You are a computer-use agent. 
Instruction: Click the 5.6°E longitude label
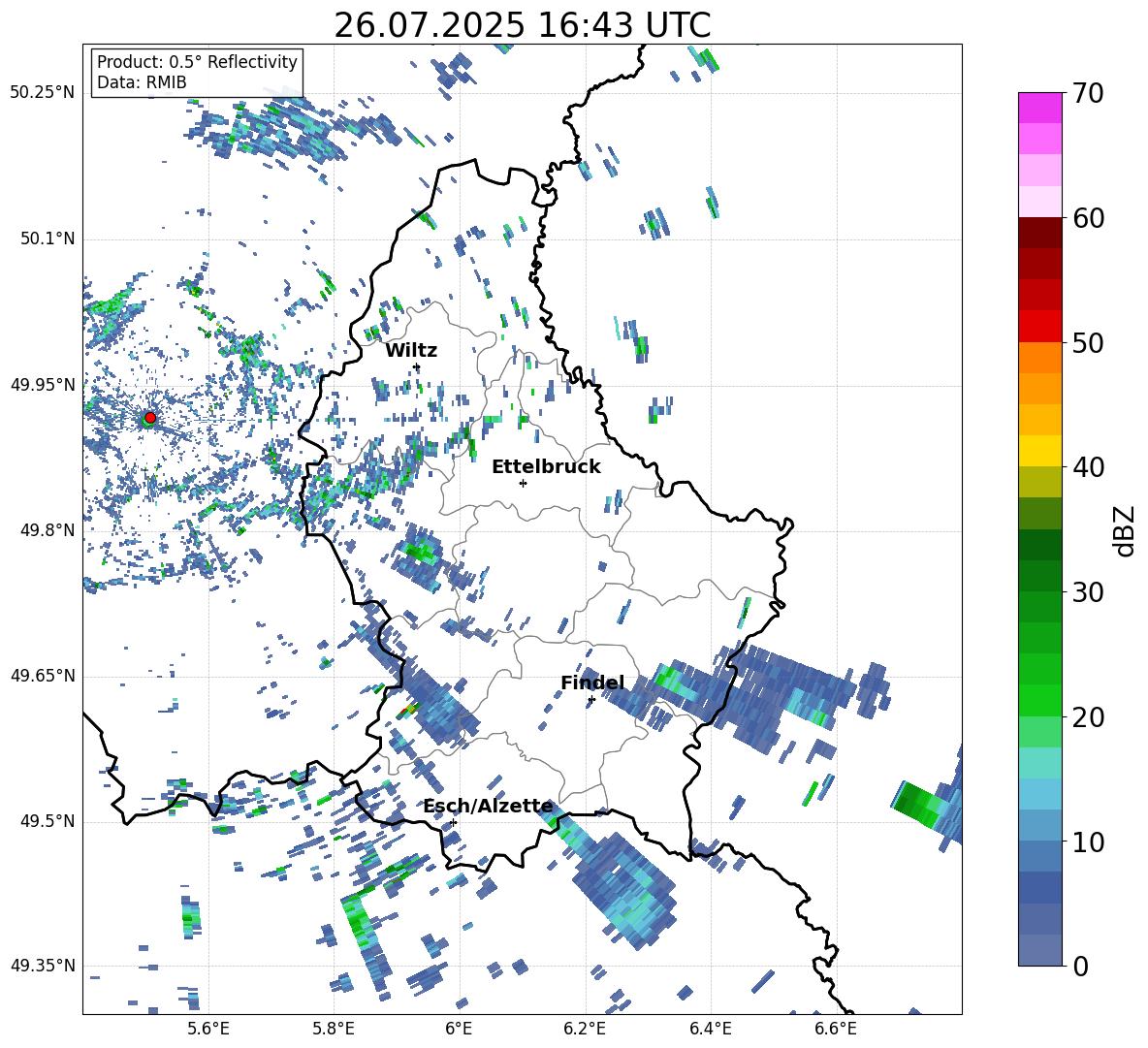pyautogui.click(x=208, y=1029)
